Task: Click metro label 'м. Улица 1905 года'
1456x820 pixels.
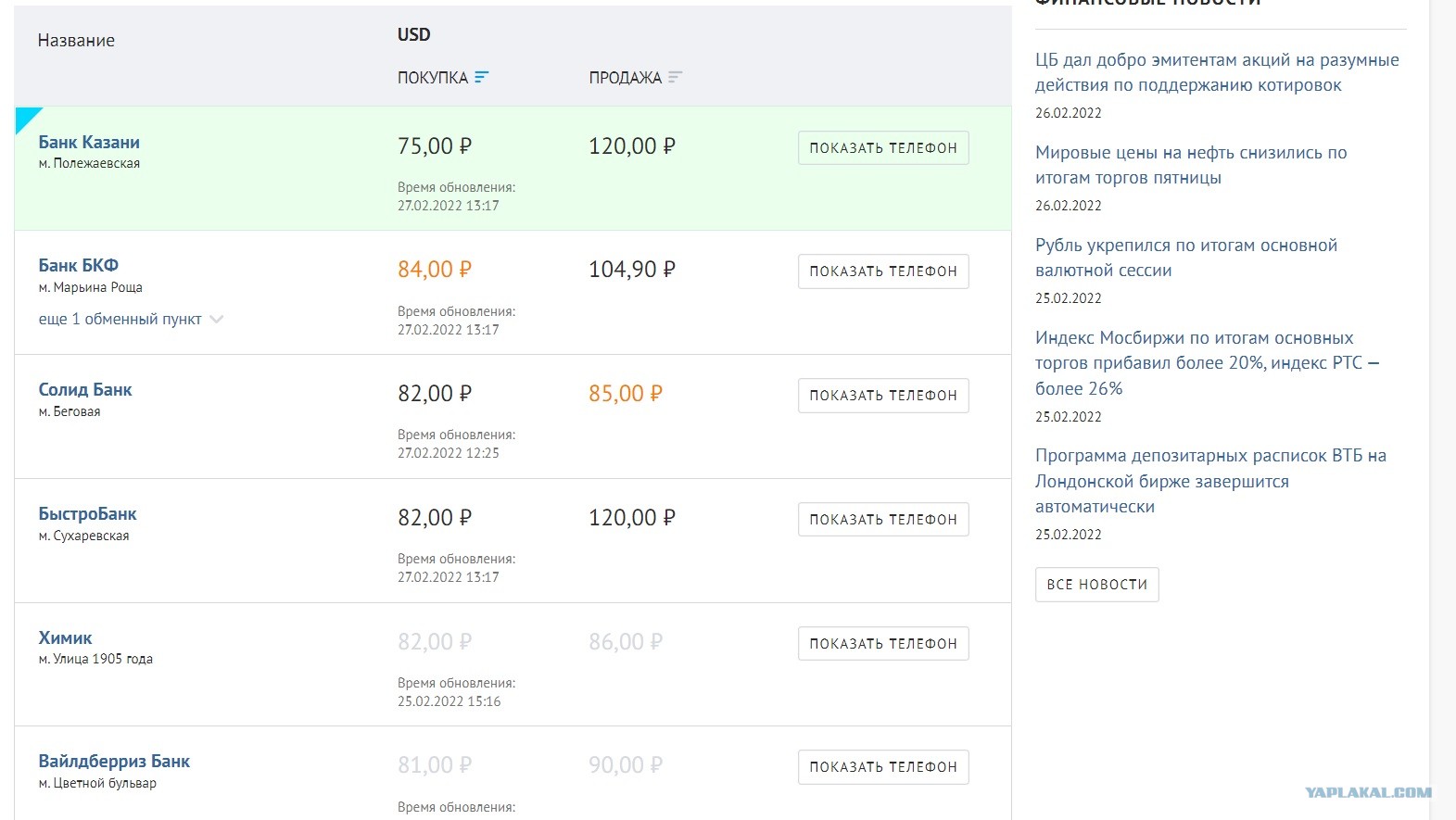Action: [95, 660]
